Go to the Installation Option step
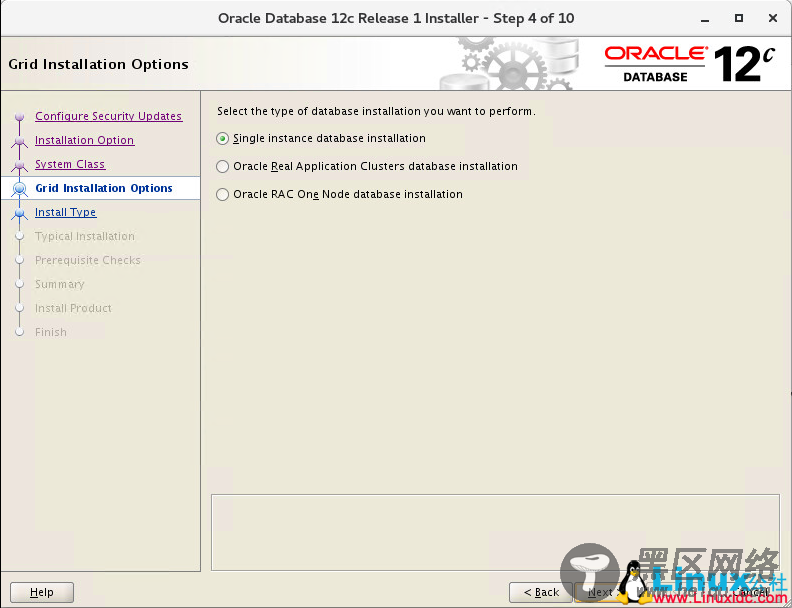Viewport: 792px width, 608px height. [84, 140]
